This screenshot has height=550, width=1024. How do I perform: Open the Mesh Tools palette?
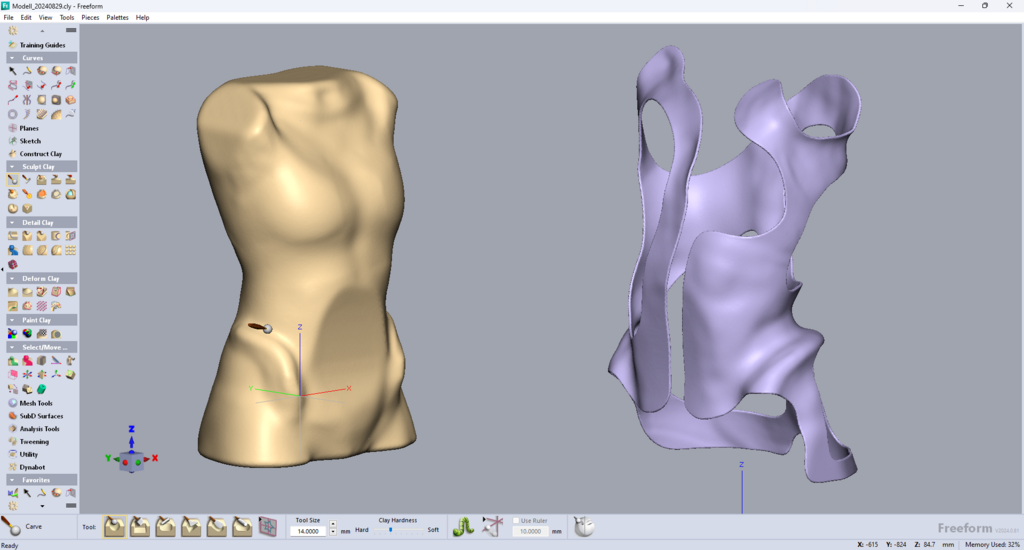point(36,403)
